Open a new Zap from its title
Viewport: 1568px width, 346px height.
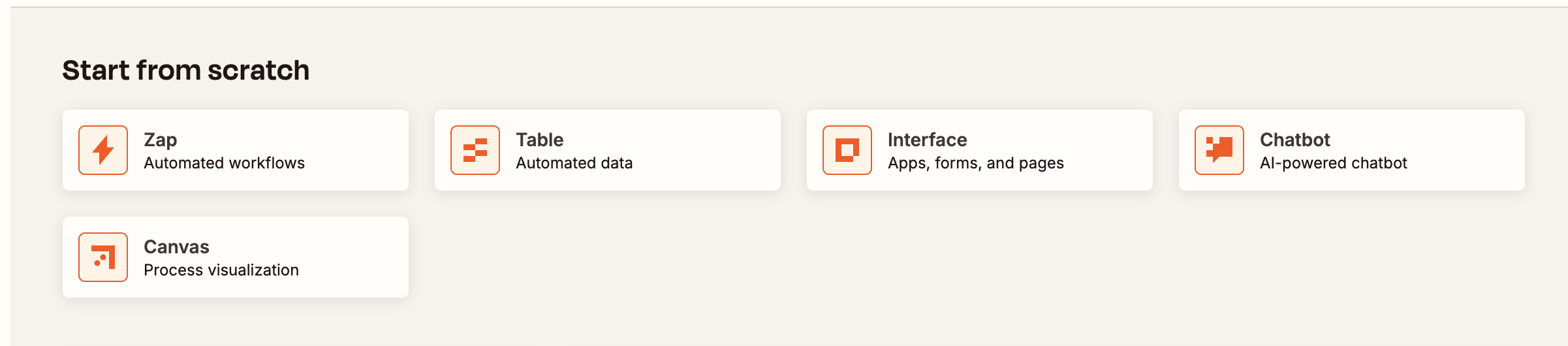(x=161, y=140)
